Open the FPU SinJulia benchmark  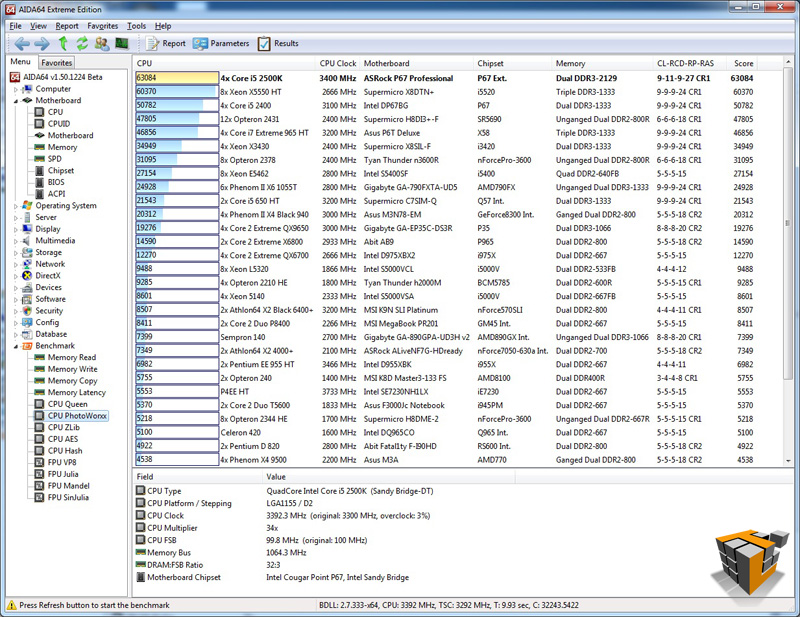tap(68, 498)
